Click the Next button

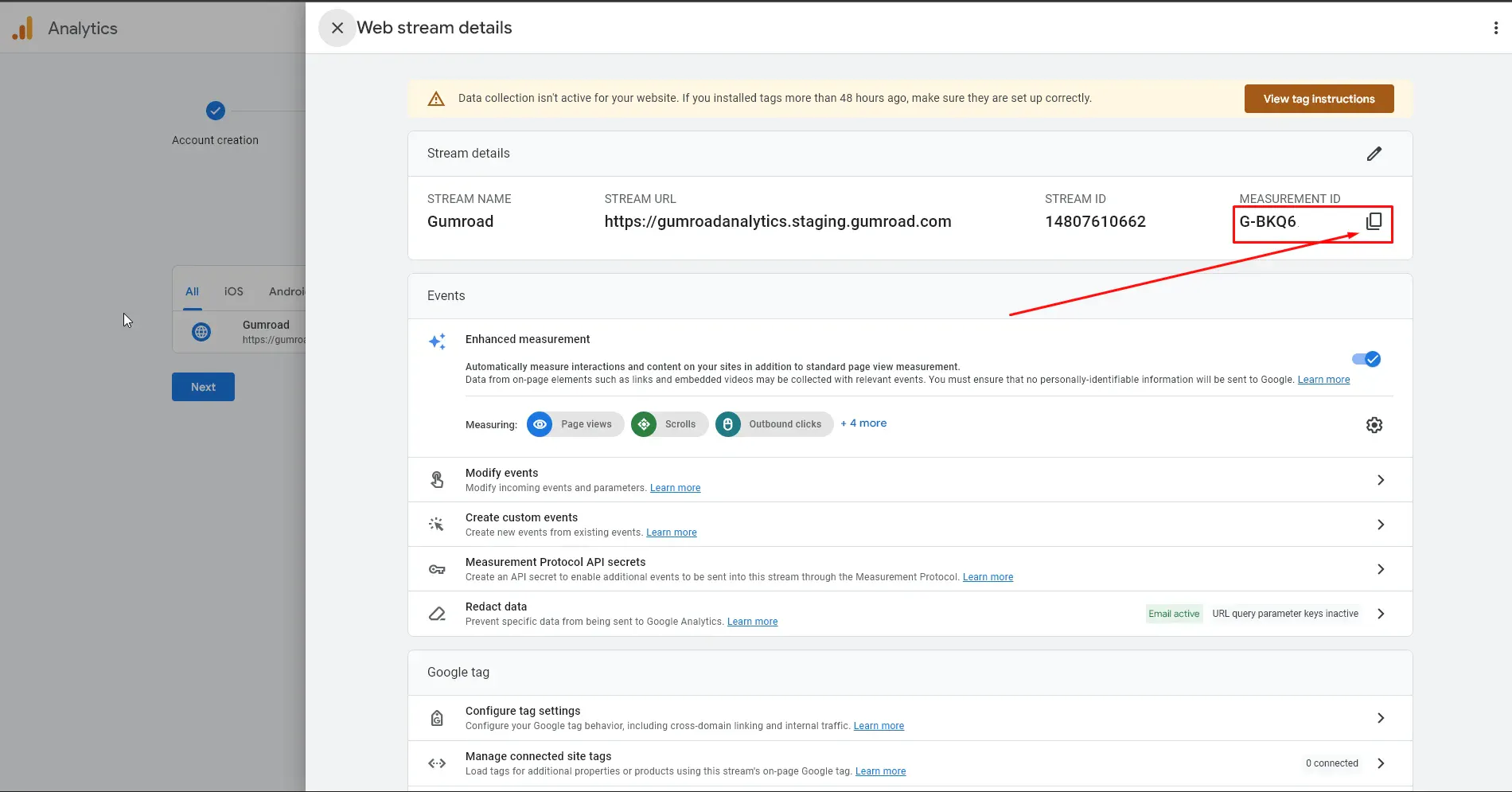tap(203, 387)
